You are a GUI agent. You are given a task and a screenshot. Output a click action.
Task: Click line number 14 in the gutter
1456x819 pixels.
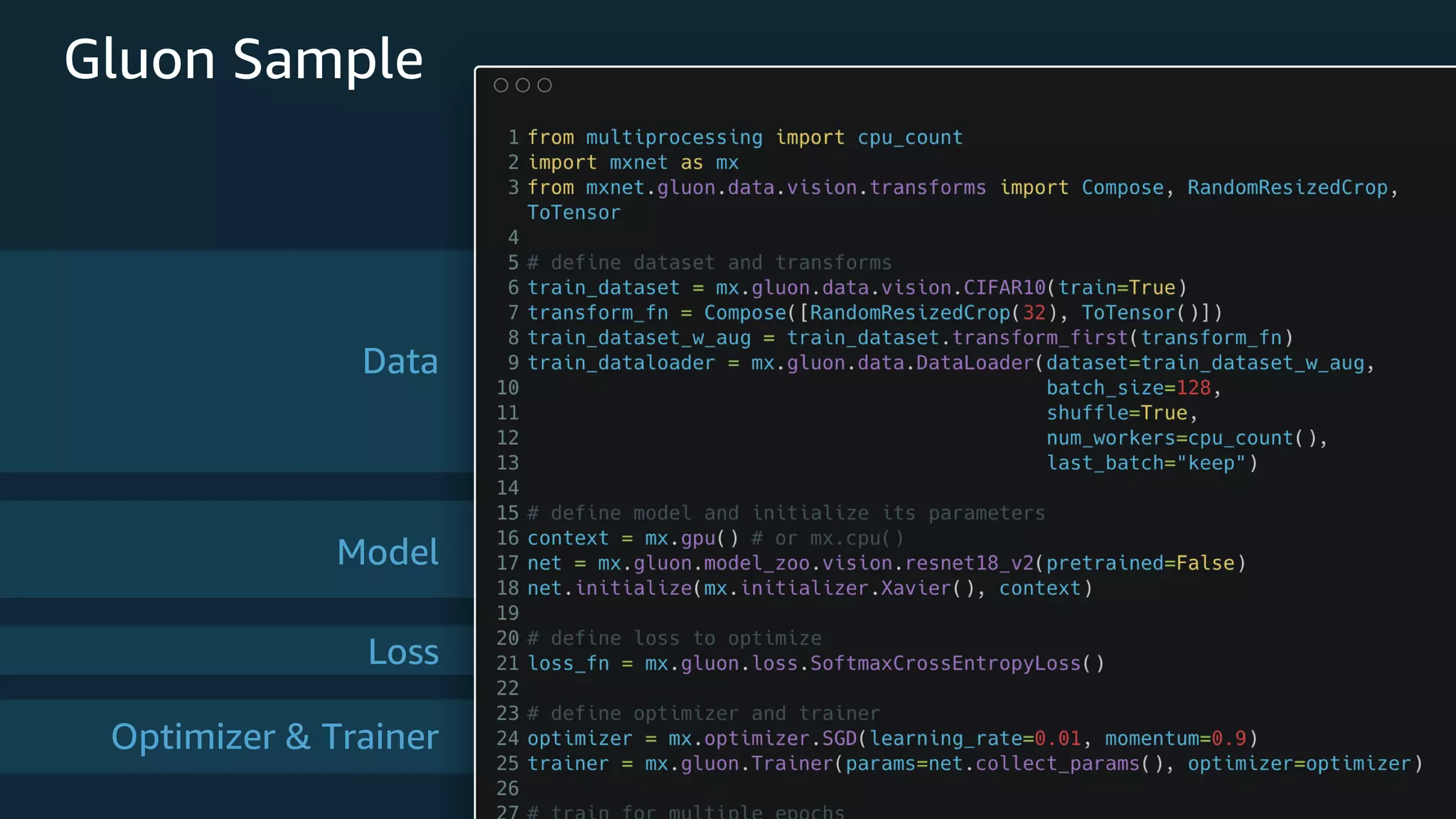point(508,488)
